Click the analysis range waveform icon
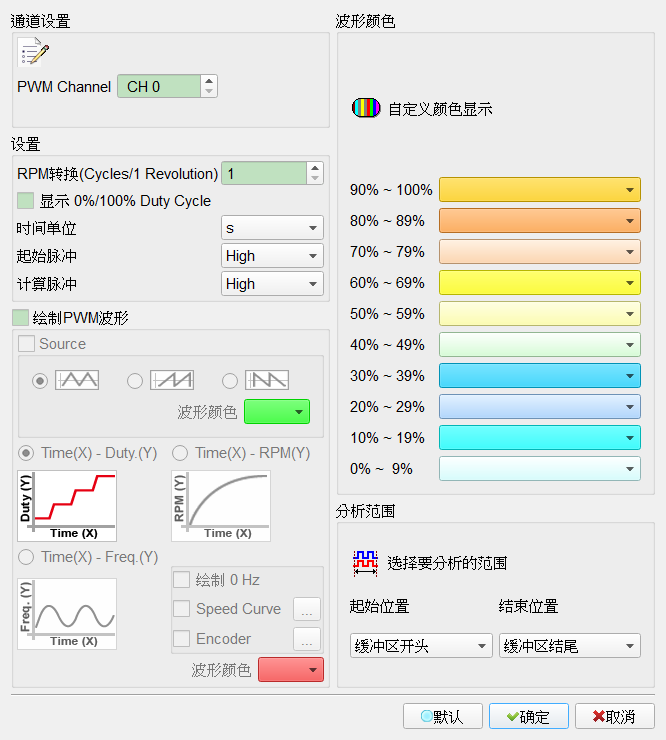This screenshot has height=740, width=666. coord(365,563)
